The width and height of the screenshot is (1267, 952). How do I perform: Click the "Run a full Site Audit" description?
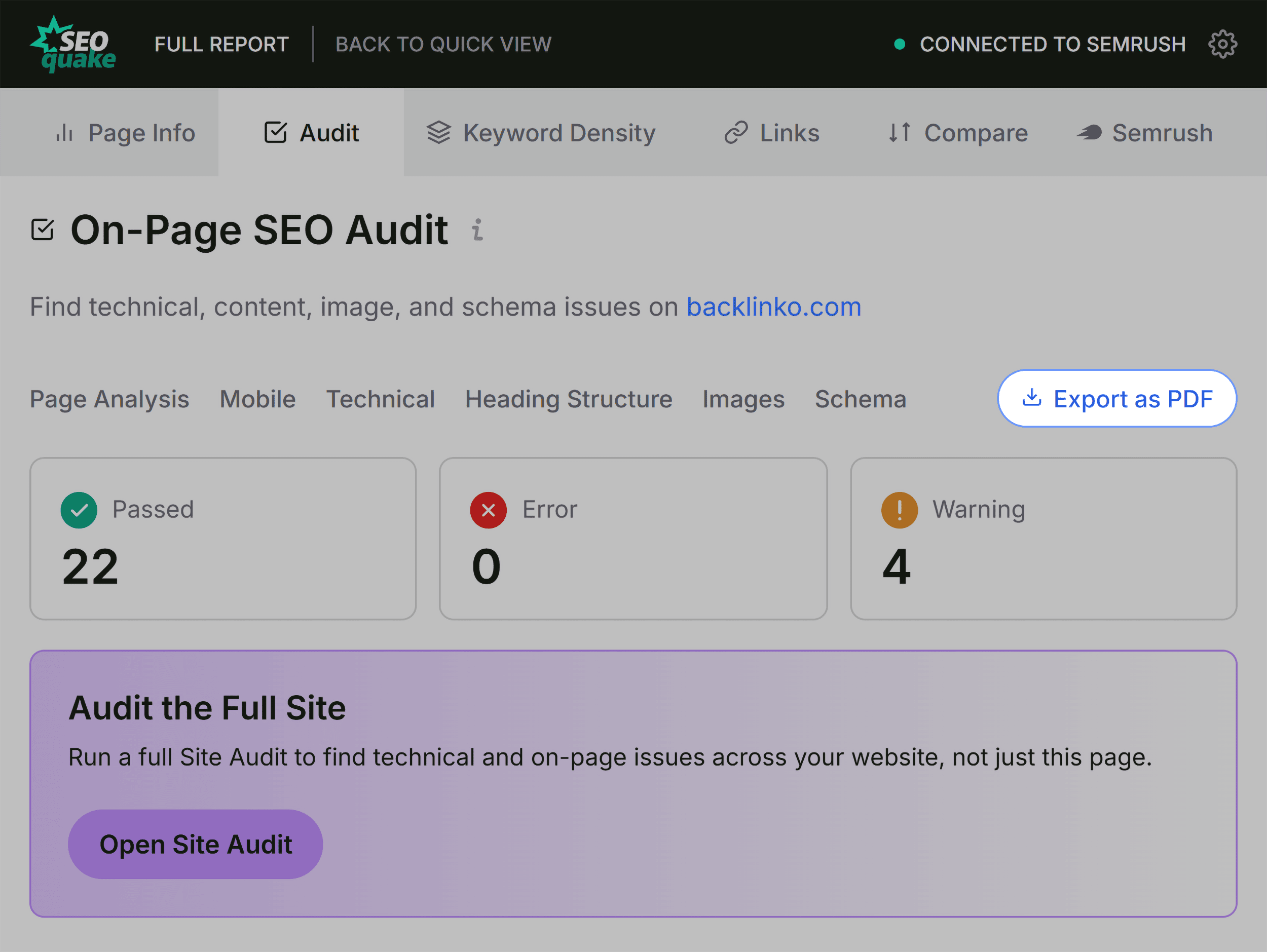pyautogui.click(x=610, y=757)
